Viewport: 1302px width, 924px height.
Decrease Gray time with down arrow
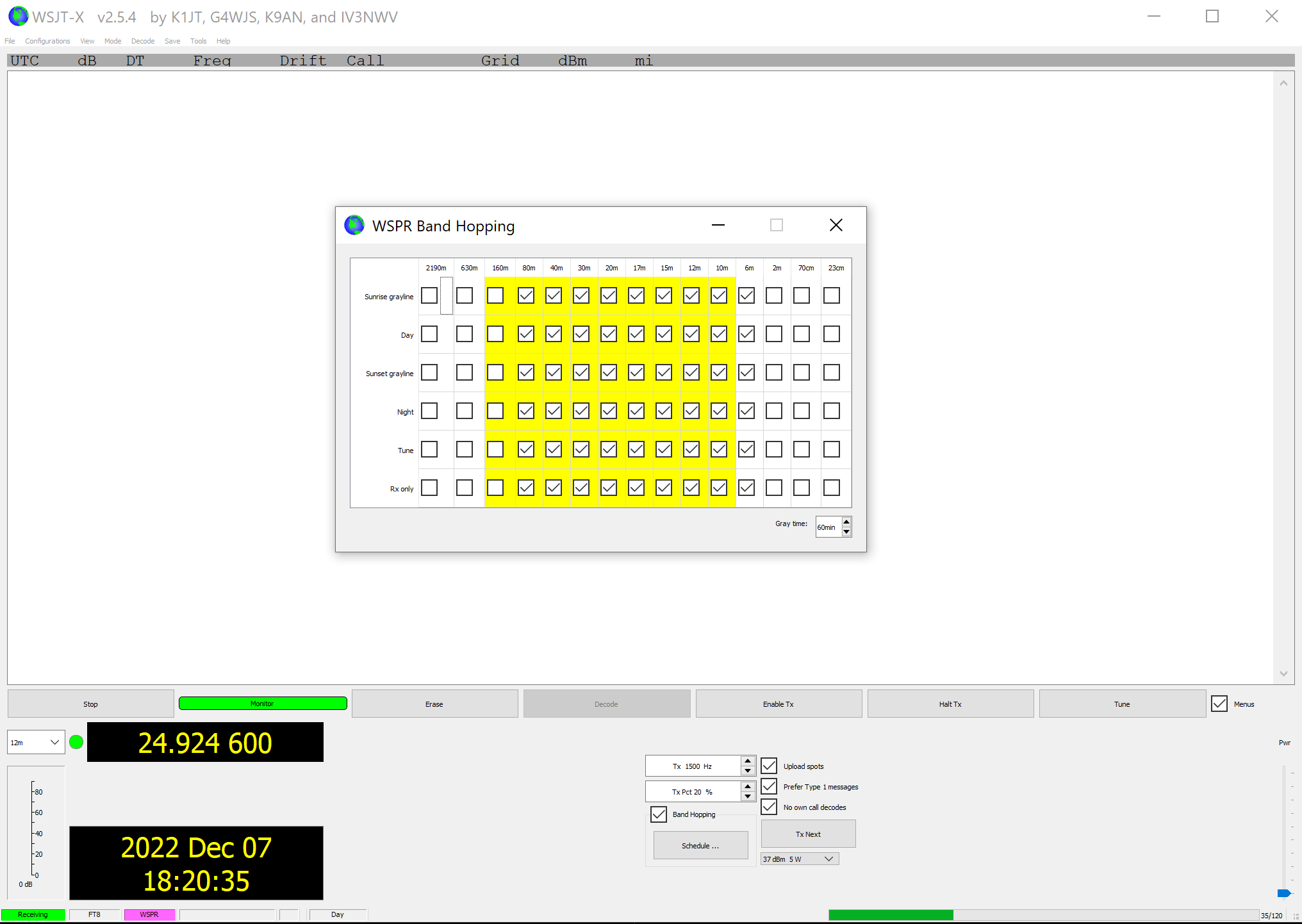point(846,532)
